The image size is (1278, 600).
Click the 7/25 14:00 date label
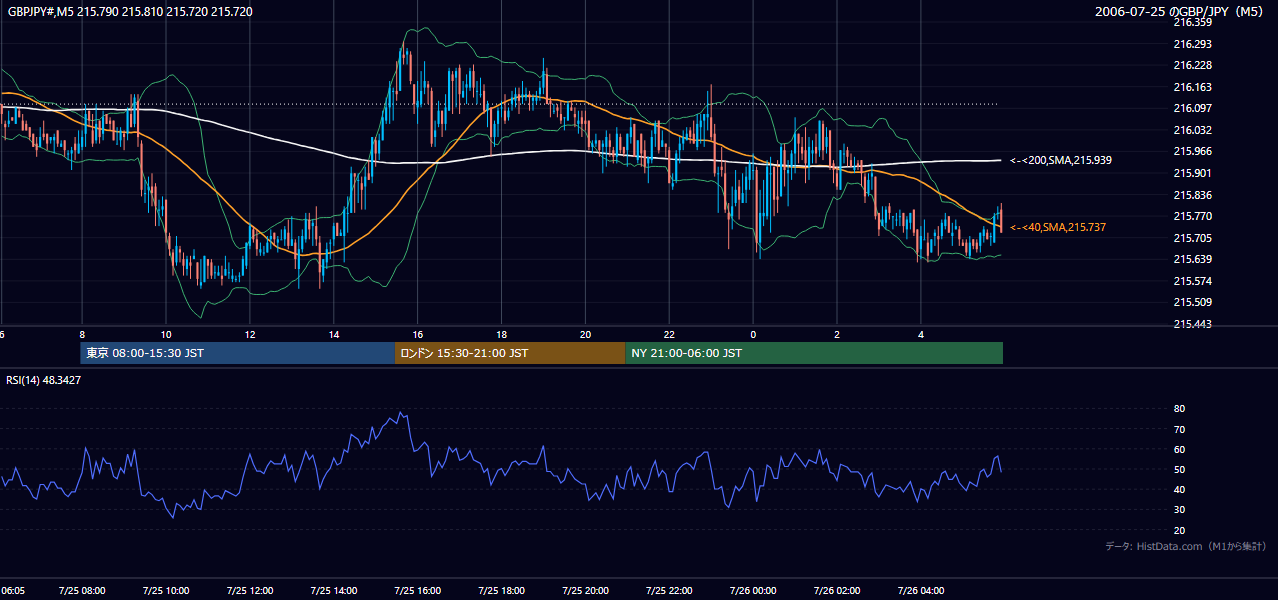[334, 591]
